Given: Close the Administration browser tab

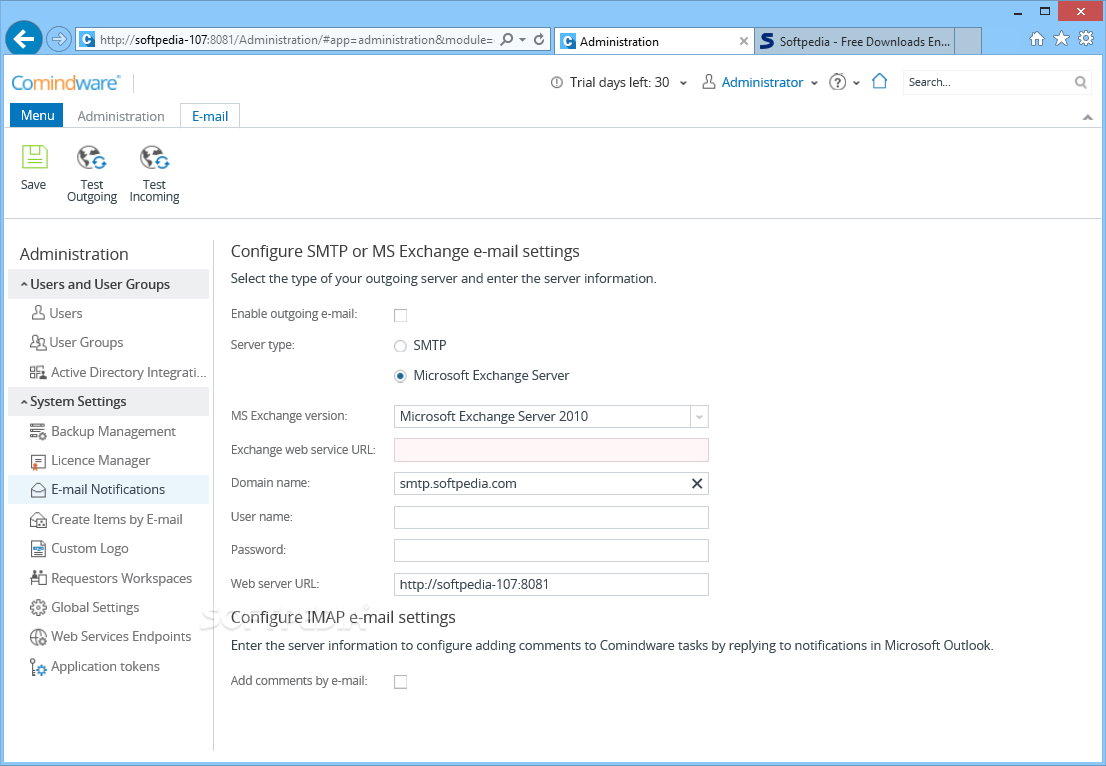Looking at the screenshot, I should (743, 41).
